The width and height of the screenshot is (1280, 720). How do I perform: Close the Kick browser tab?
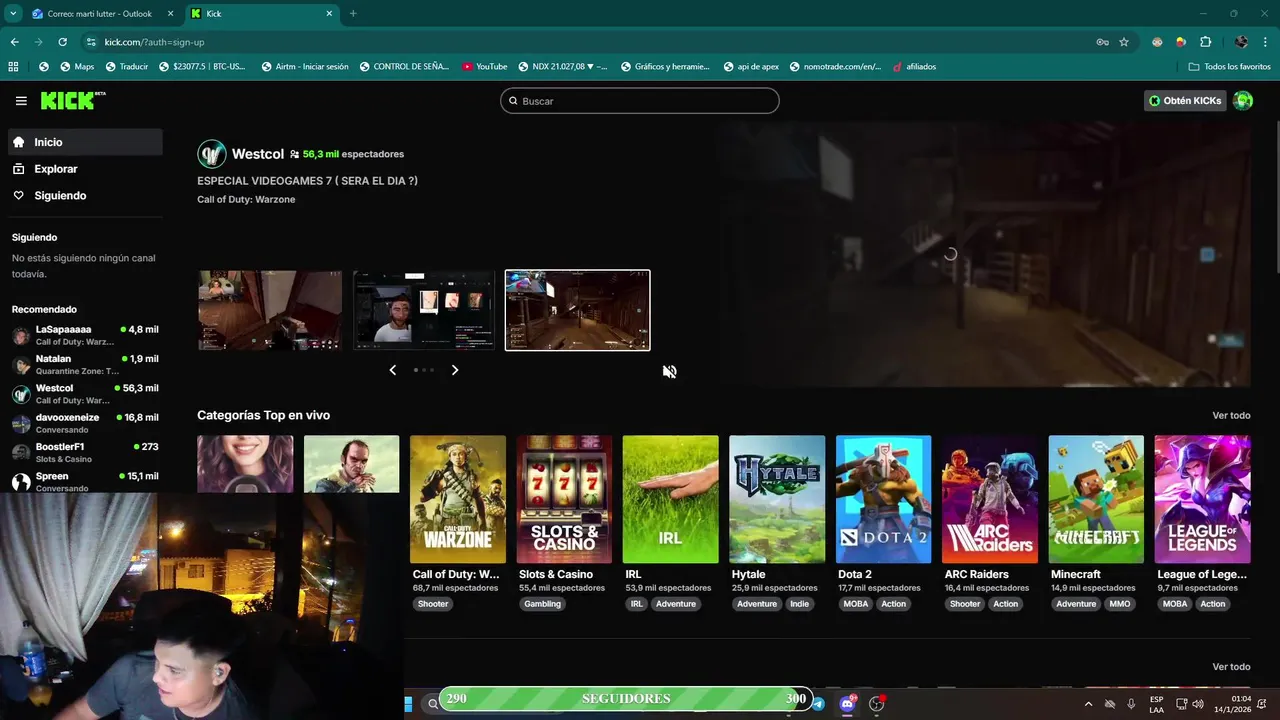[x=330, y=14]
